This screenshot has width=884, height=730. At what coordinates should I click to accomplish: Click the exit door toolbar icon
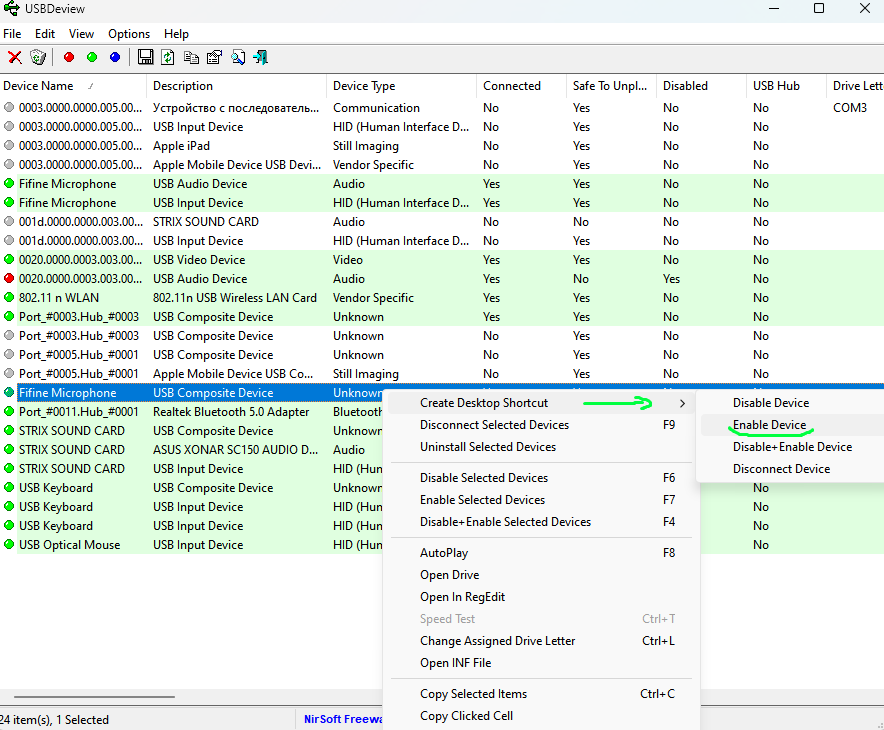click(260, 57)
